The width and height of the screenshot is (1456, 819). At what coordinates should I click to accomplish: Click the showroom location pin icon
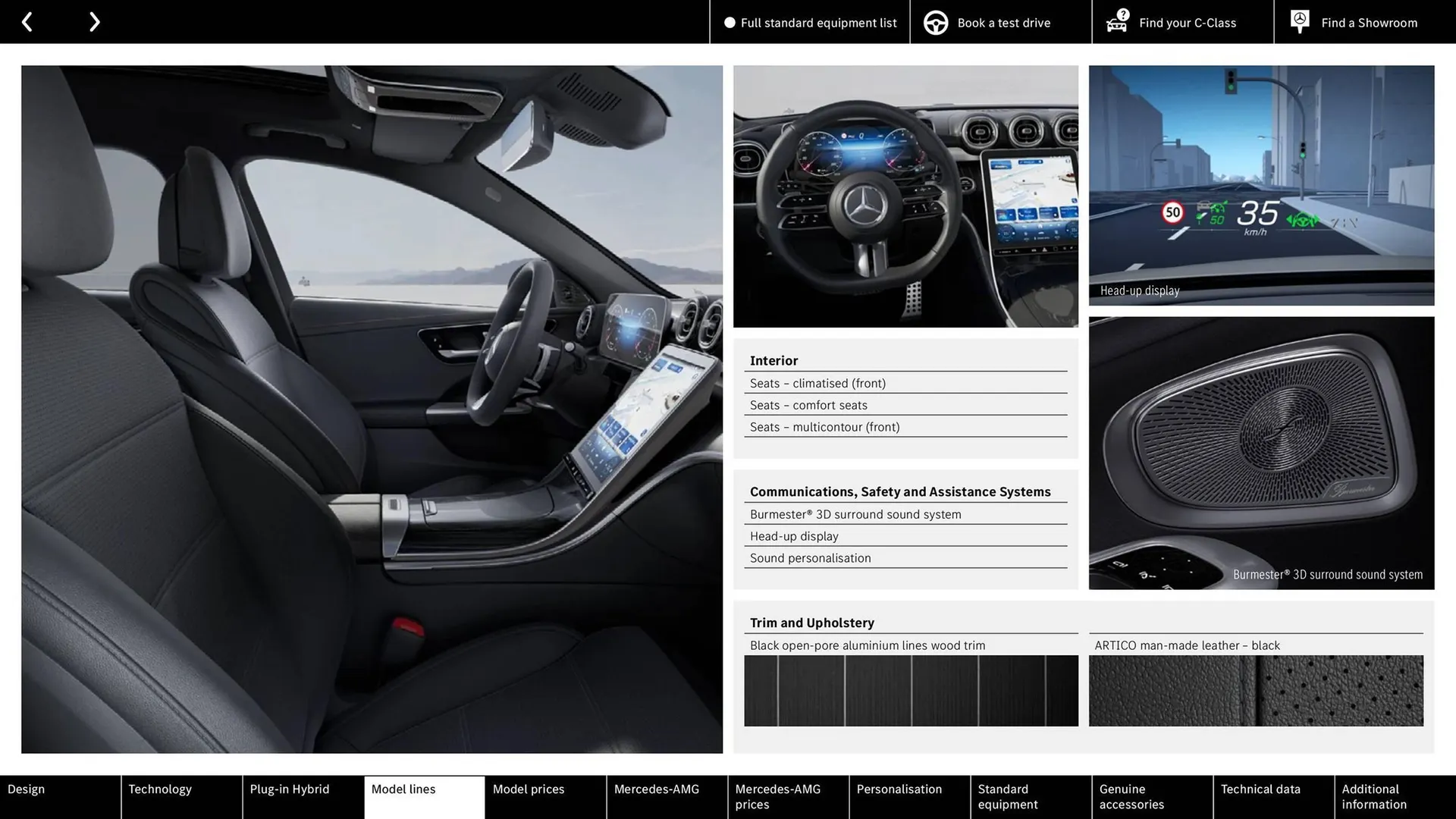pyautogui.click(x=1299, y=21)
